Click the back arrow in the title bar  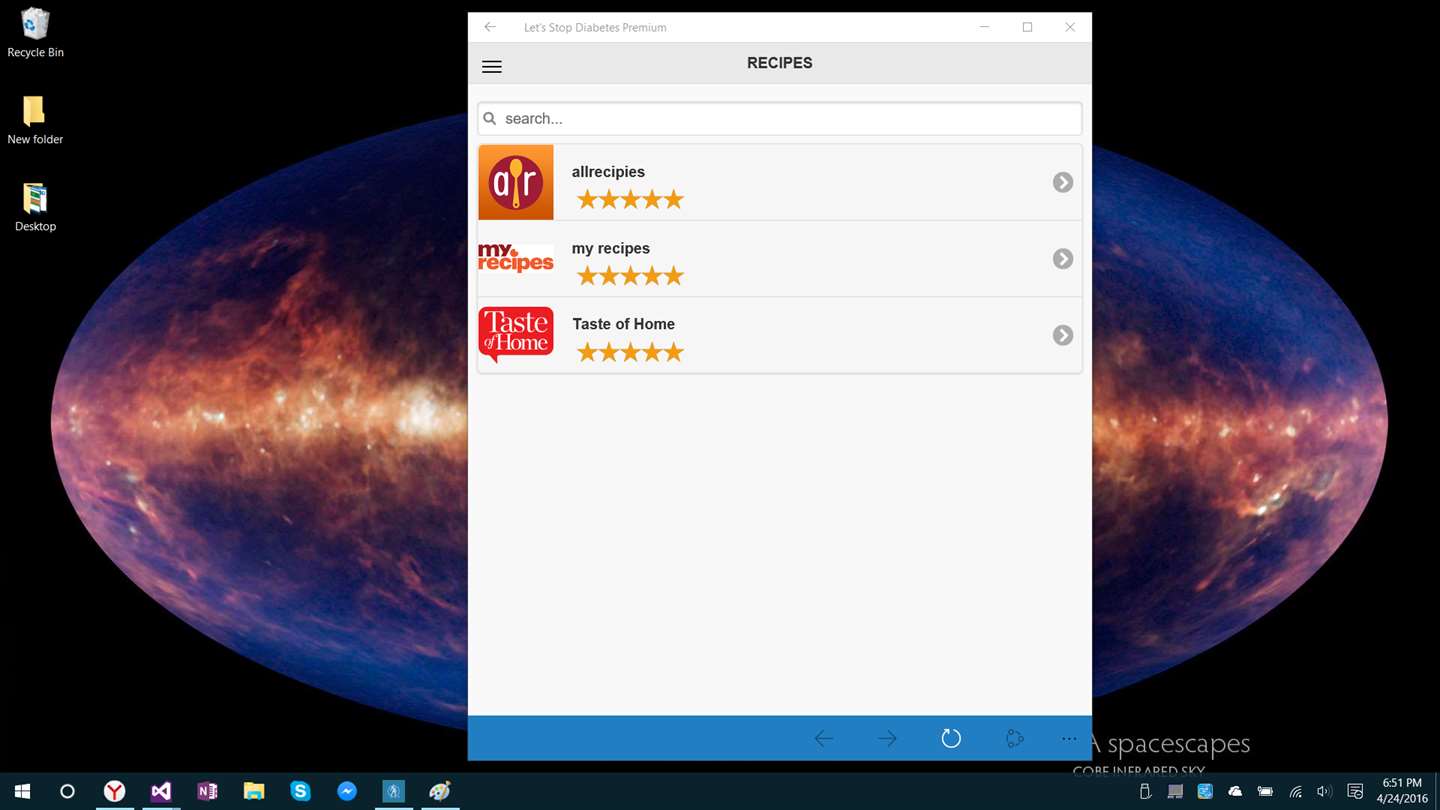(x=490, y=27)
